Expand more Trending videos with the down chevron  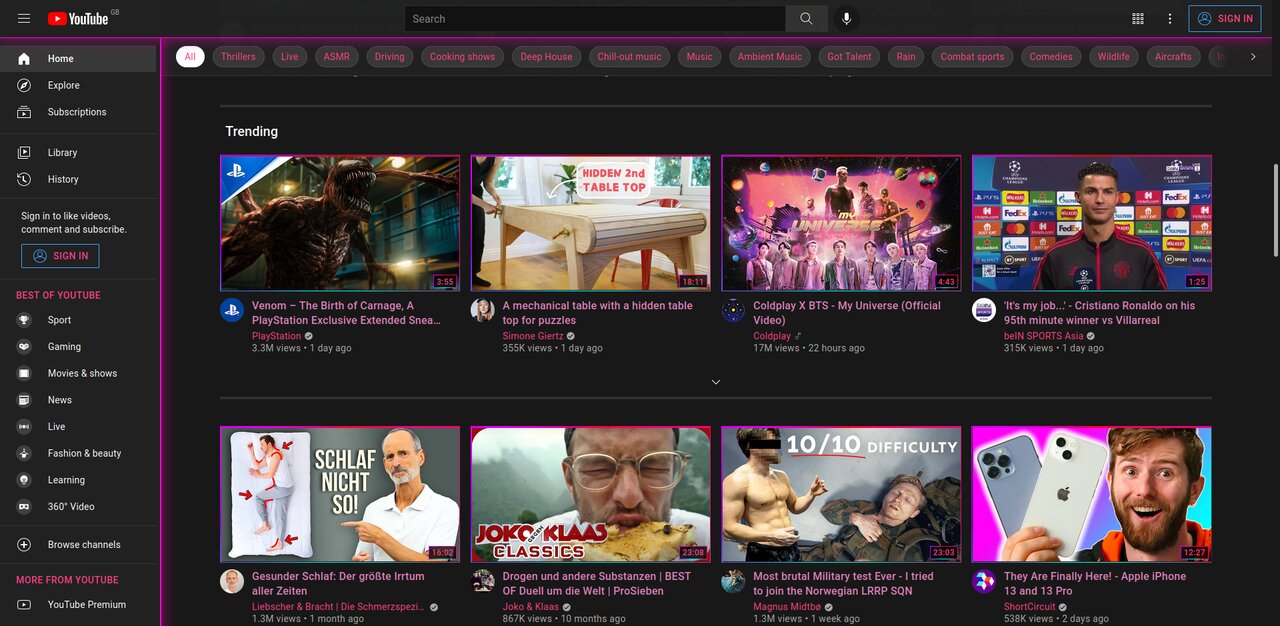coord(715,381)
